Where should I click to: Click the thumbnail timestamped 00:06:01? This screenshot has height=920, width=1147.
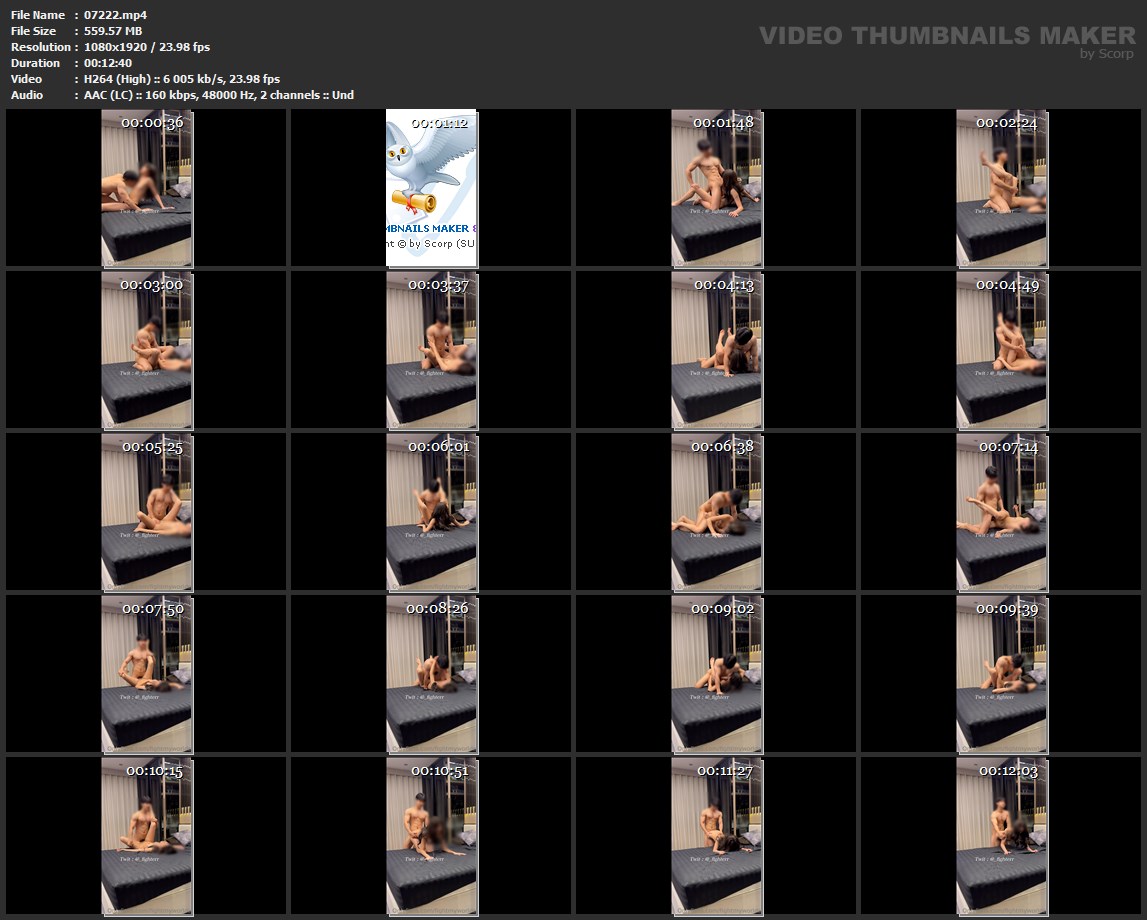pos(431,512)
